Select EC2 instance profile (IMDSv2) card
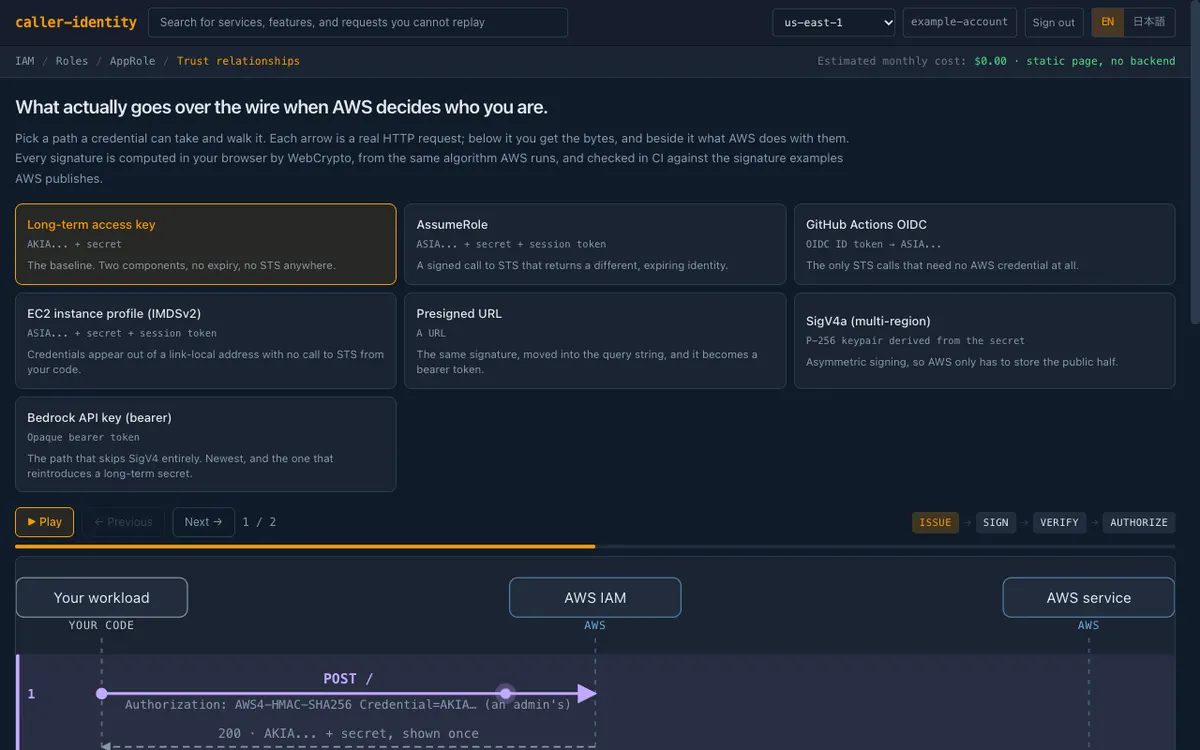 click(206, 340)
